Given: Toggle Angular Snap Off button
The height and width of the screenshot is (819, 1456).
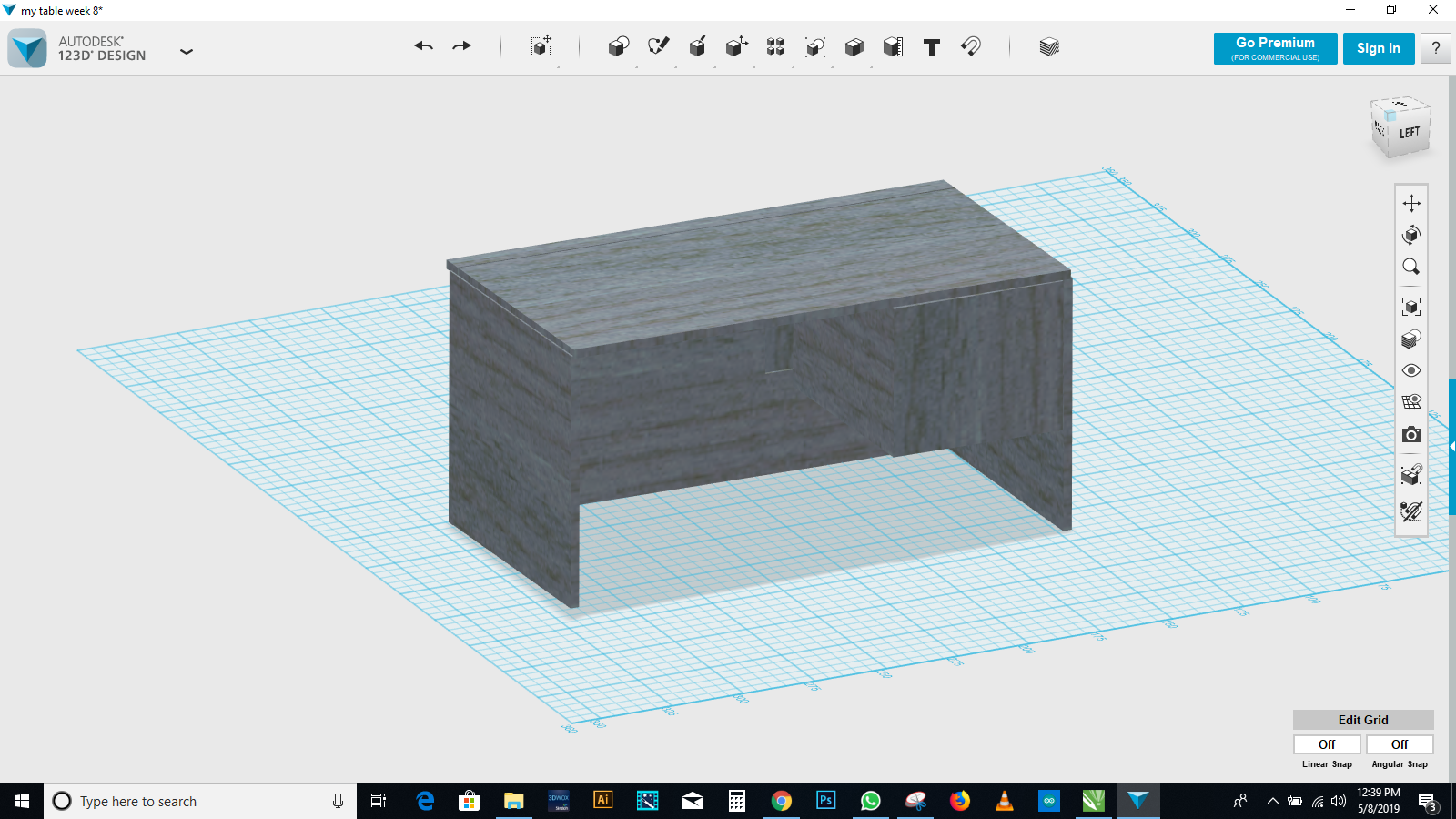Looking at the screenshot, I should pyautogui.click(x=1400, y=744).
